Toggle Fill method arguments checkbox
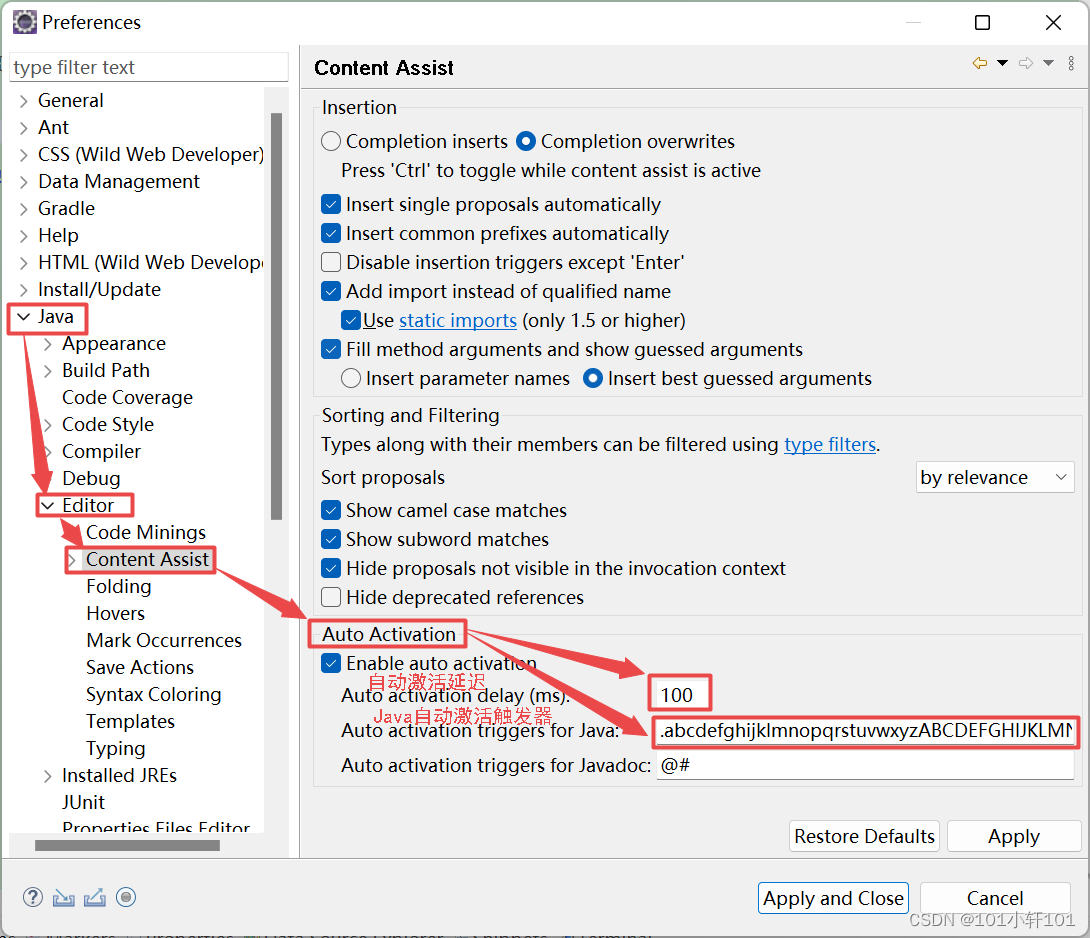The image size is (1090, 938). tap(331, 349)
